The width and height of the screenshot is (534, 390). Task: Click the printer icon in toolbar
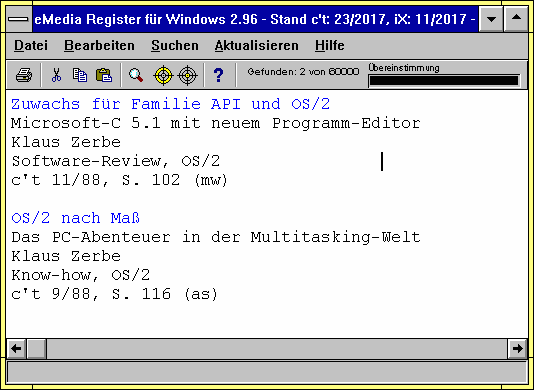(x=24, y=75)
